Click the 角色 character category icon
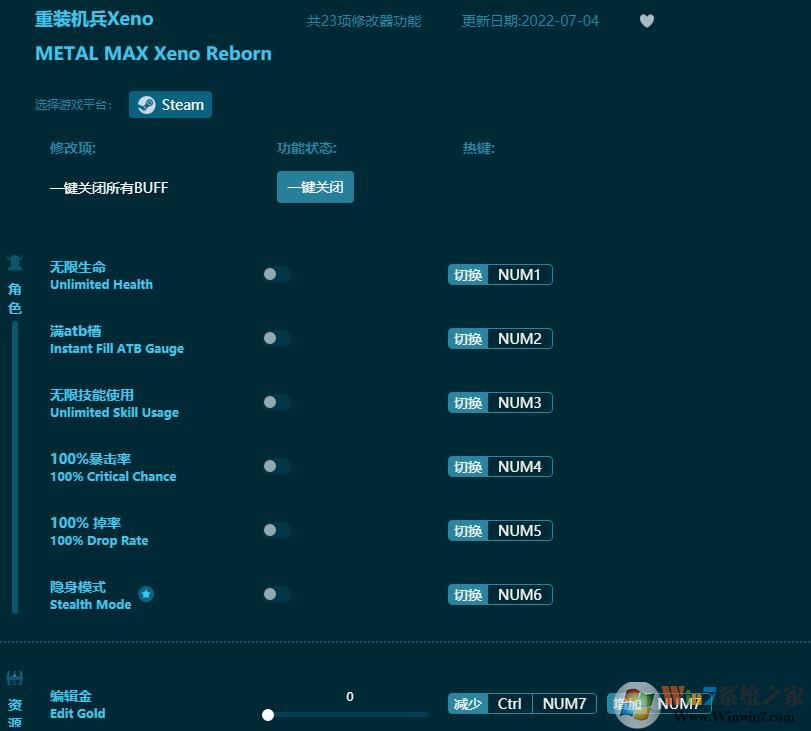This screenshot has height=731, width=811. (14, 263)
